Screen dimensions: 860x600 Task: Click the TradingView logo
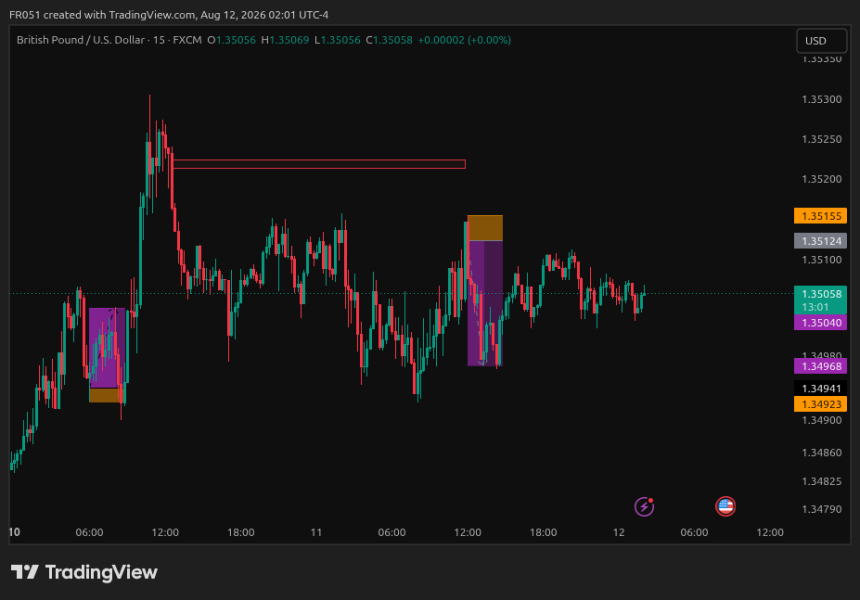coord(84,572)
